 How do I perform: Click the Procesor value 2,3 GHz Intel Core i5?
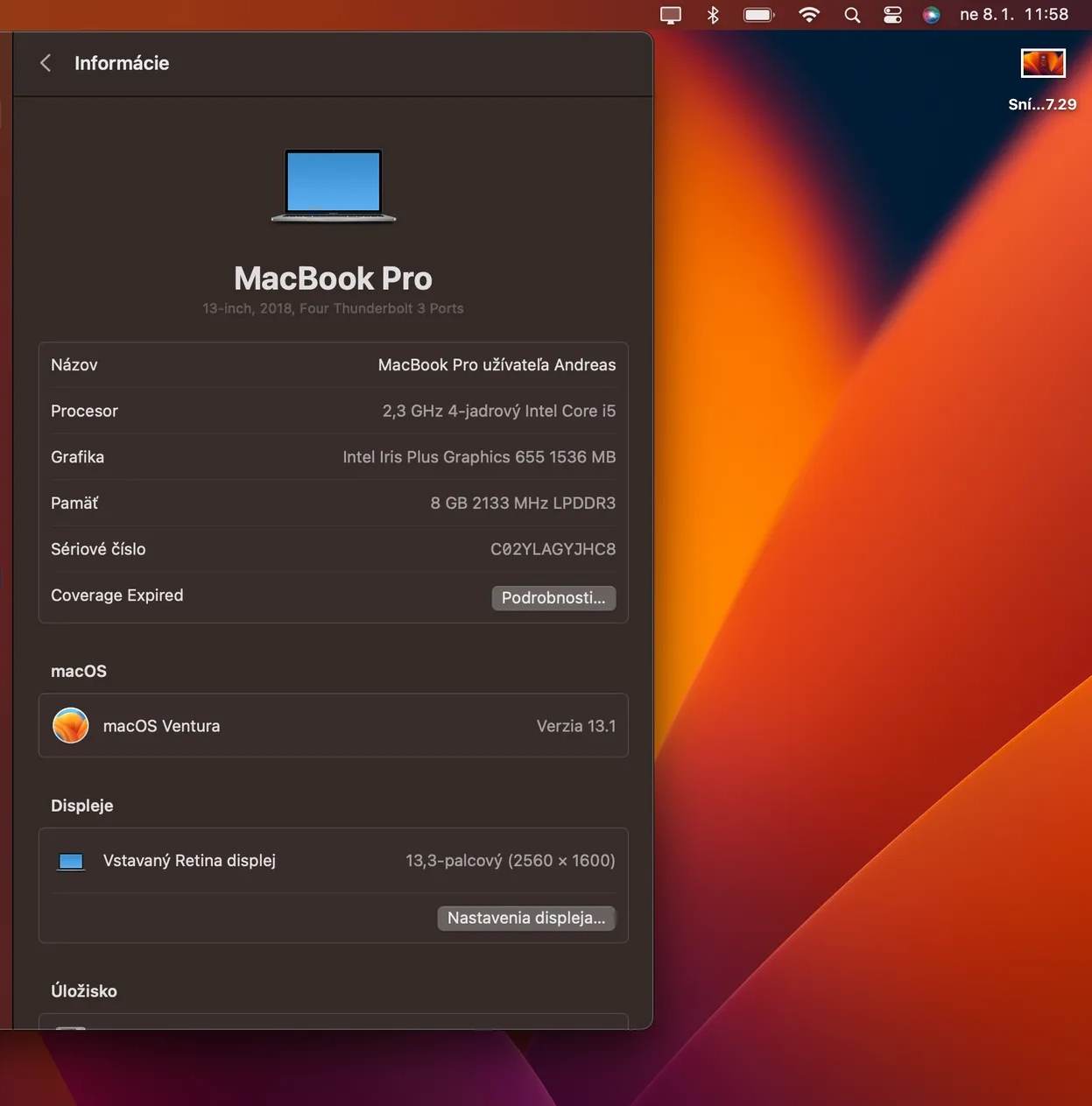tap(499, 411)
